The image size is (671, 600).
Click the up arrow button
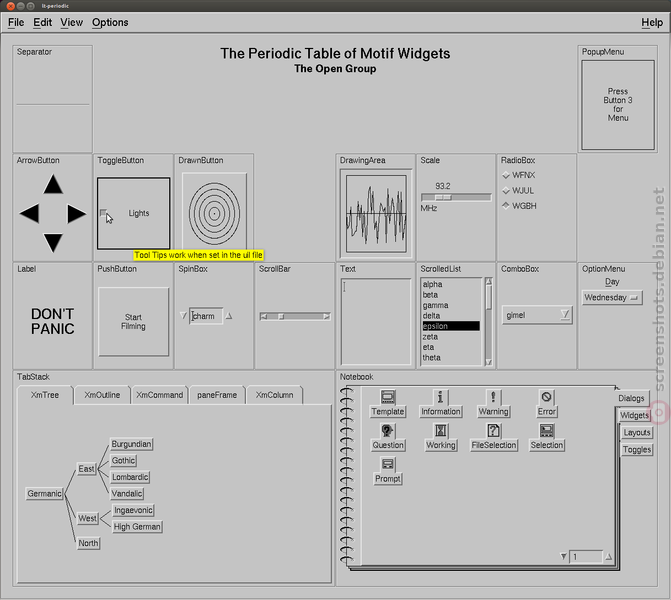pyautogui.click(x=53, y=184)
